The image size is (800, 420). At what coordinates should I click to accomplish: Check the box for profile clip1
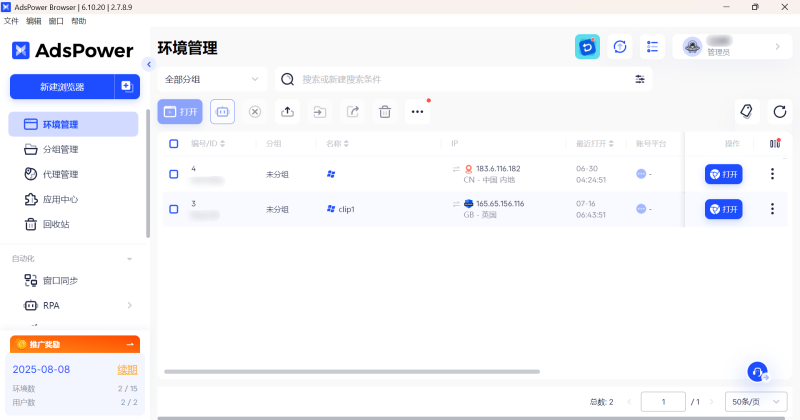(173, 209)
